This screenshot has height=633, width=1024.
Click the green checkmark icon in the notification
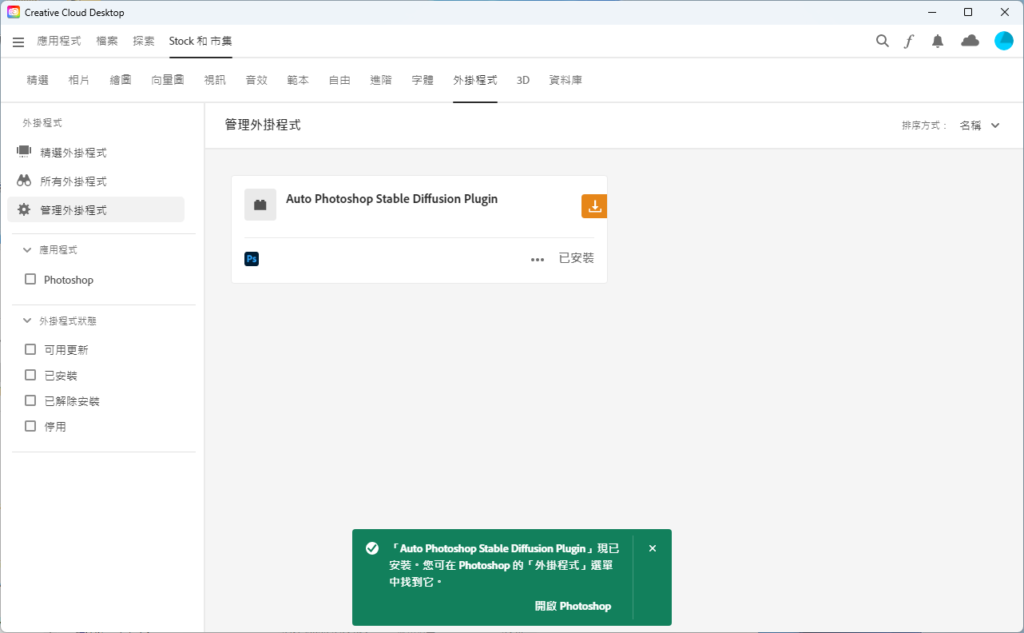point(372,548)
